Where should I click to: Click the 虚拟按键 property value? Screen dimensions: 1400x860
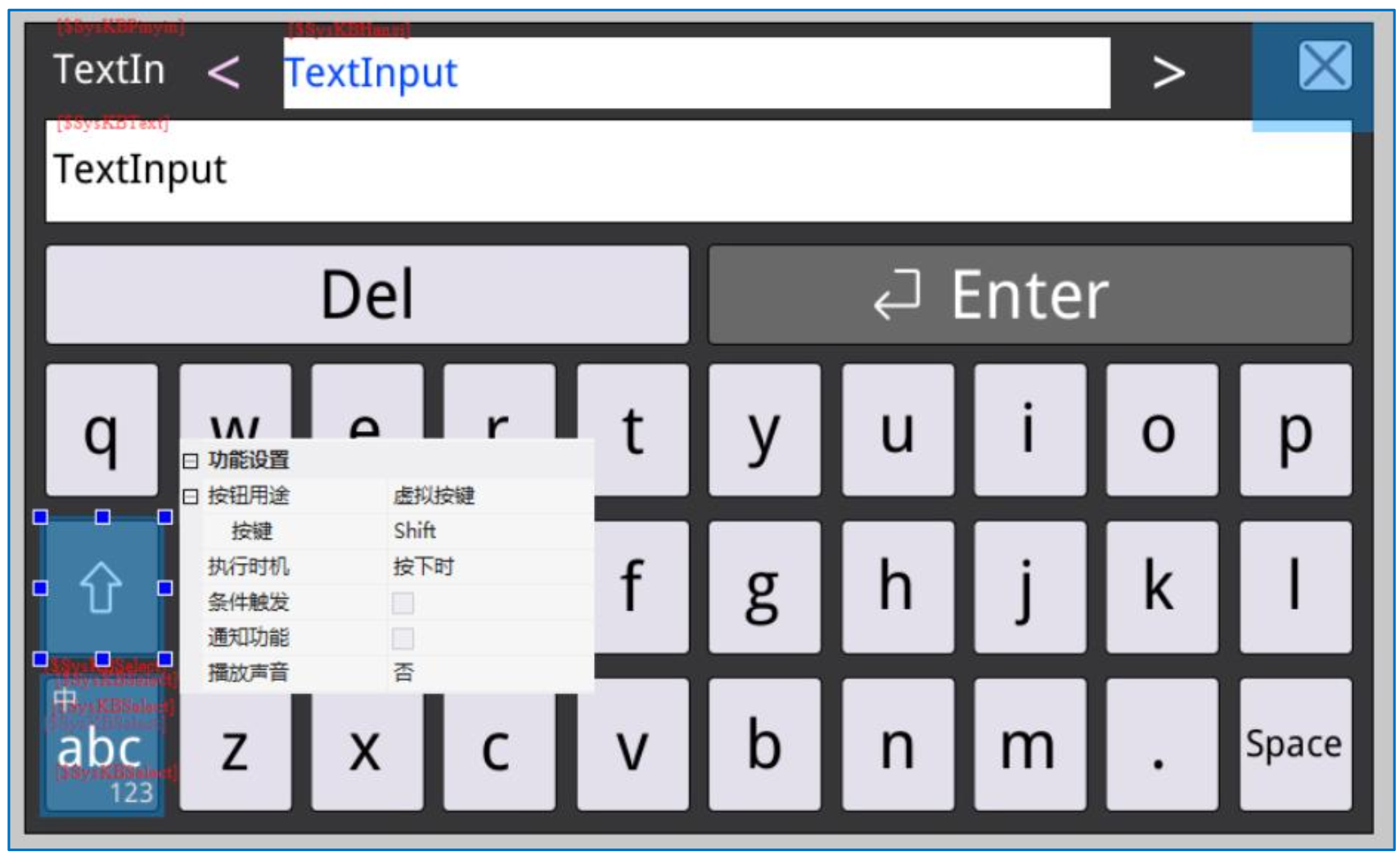(434, 496)
